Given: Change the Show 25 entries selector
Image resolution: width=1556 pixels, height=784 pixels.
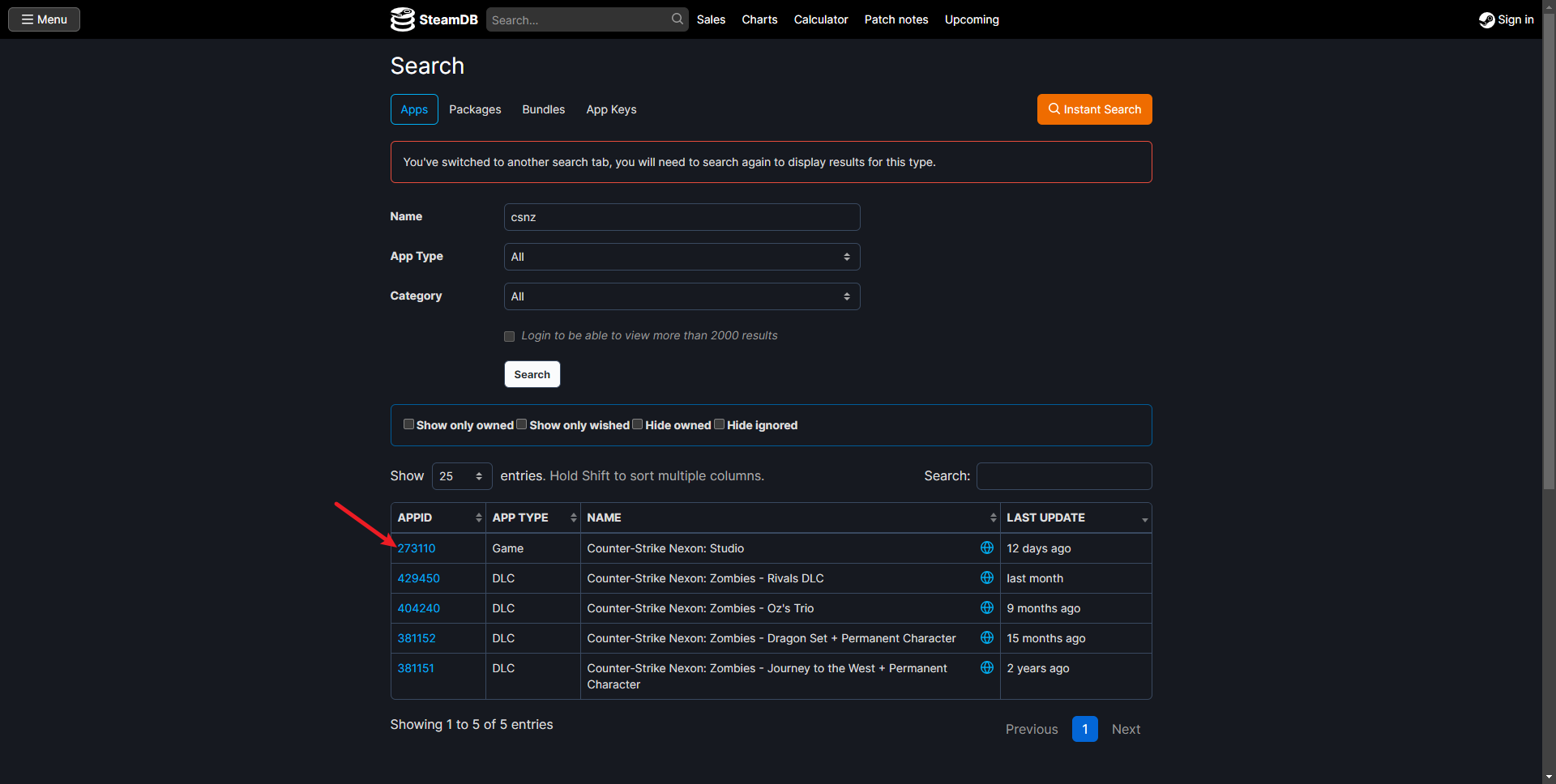Looking at the screenshot, I should [x=461, y=476].
